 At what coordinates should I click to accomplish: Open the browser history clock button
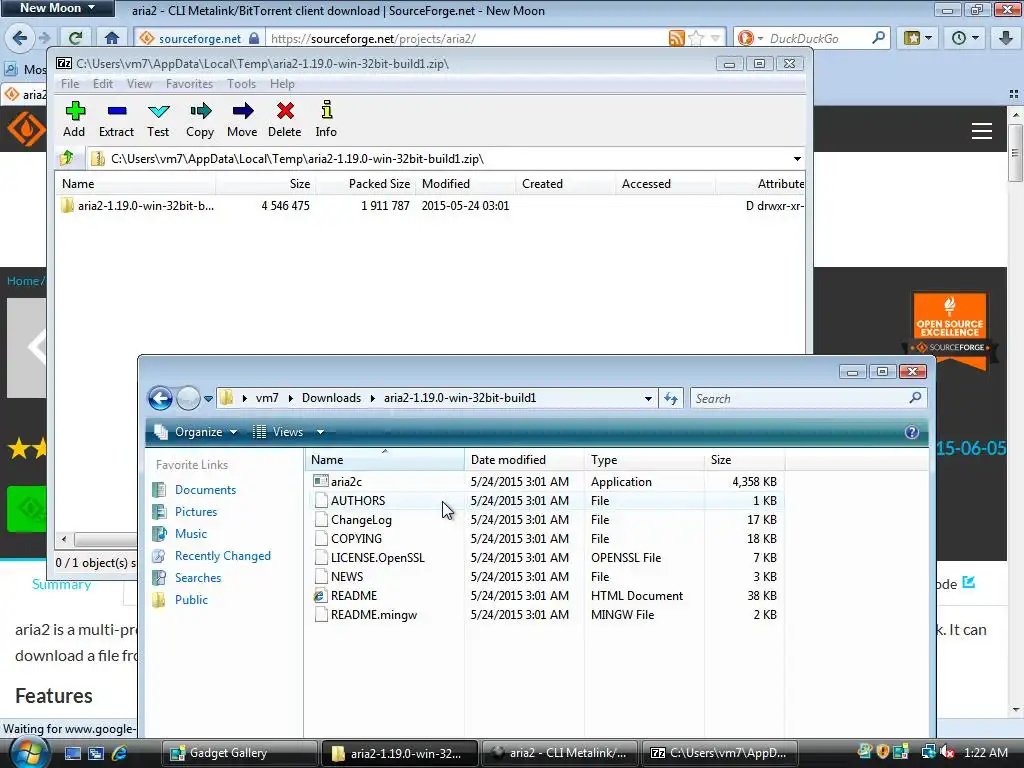(965, 38)
